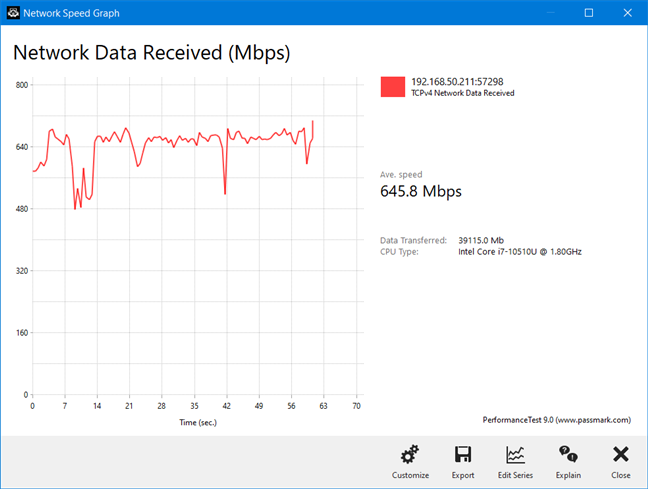Click the 28 tick on the time axis
648x489 pixels.
click(162, 406)
